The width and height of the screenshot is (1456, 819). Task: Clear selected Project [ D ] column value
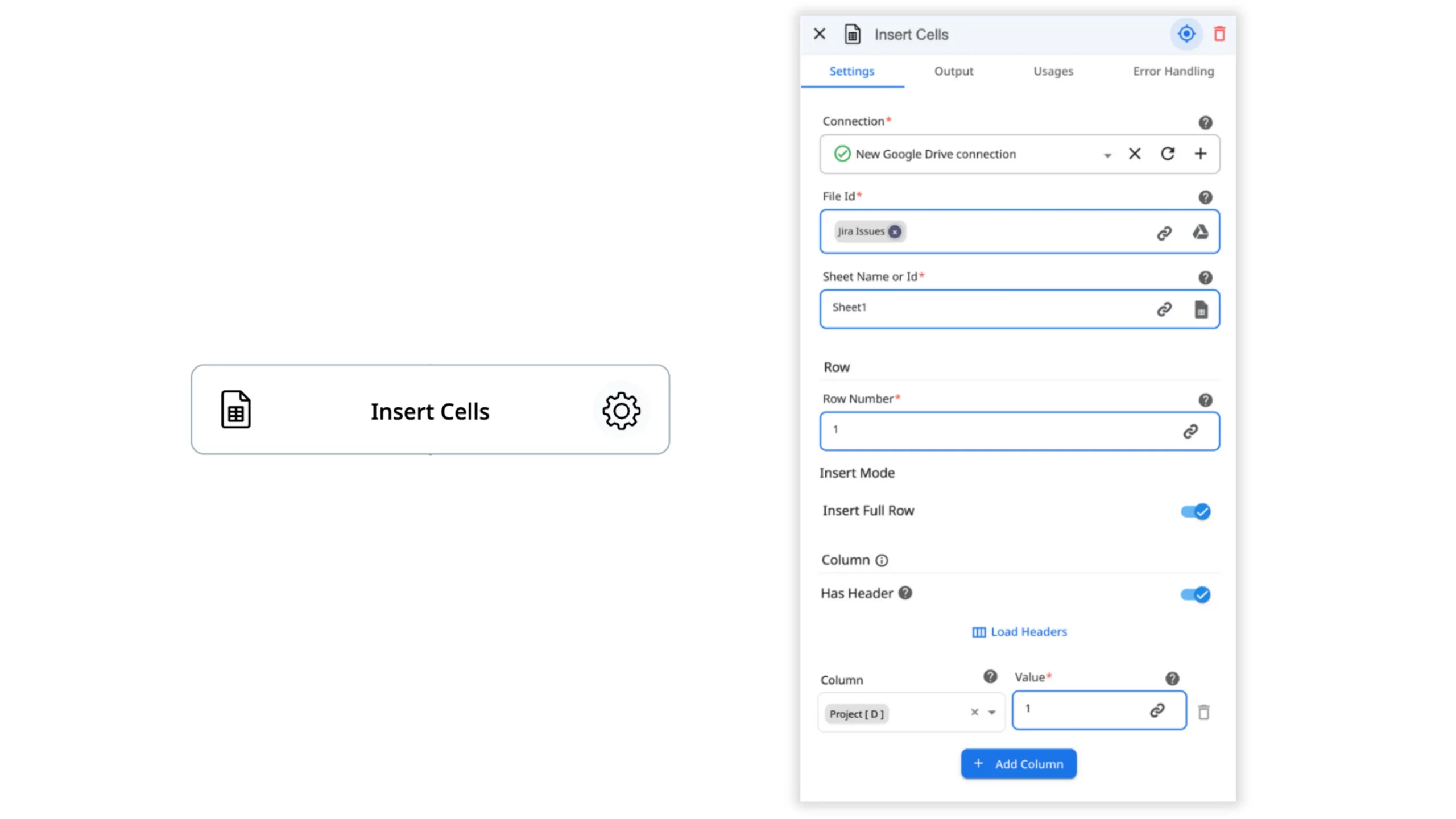tap(974, 712)
